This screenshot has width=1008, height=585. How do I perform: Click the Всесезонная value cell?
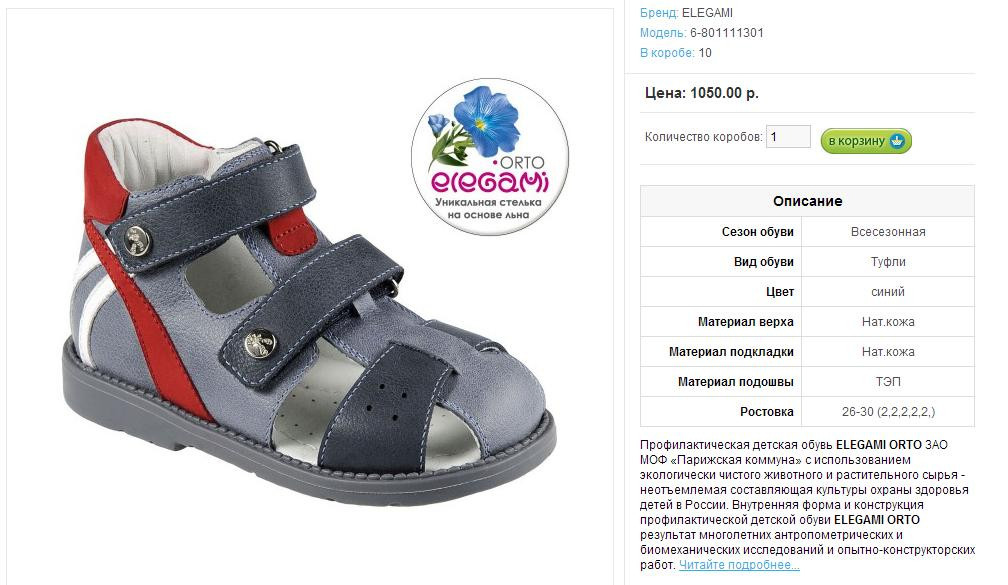(888, 231)
